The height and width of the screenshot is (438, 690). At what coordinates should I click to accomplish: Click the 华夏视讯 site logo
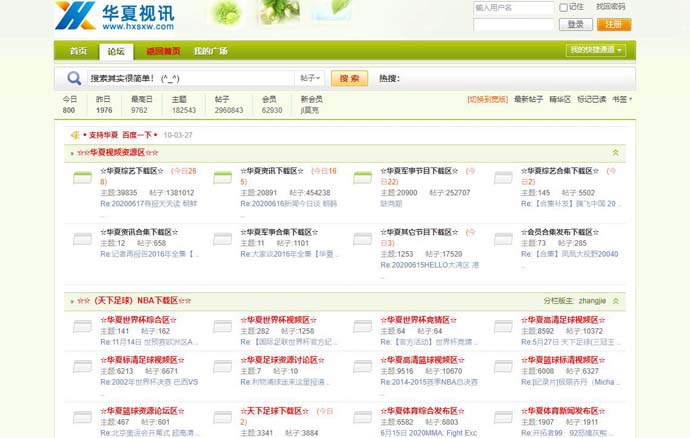(115, 16)
